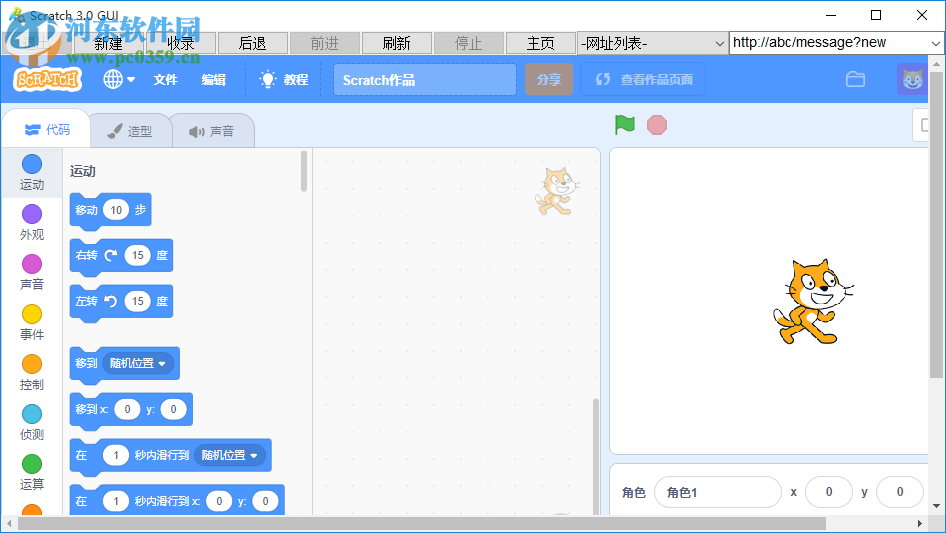The height and width of the screenshot is (533, 946).
Task: Click the 收录 toolbar button
Action: [x=180, y=43]
